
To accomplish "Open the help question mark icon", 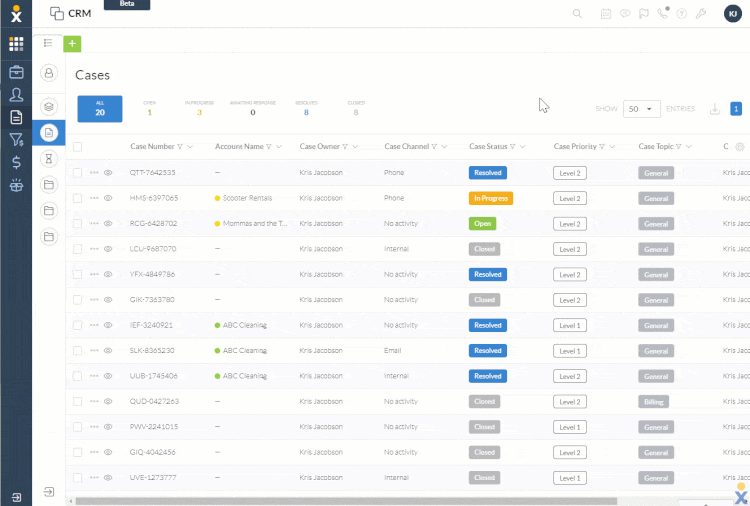I will click(x=682, y=14).
